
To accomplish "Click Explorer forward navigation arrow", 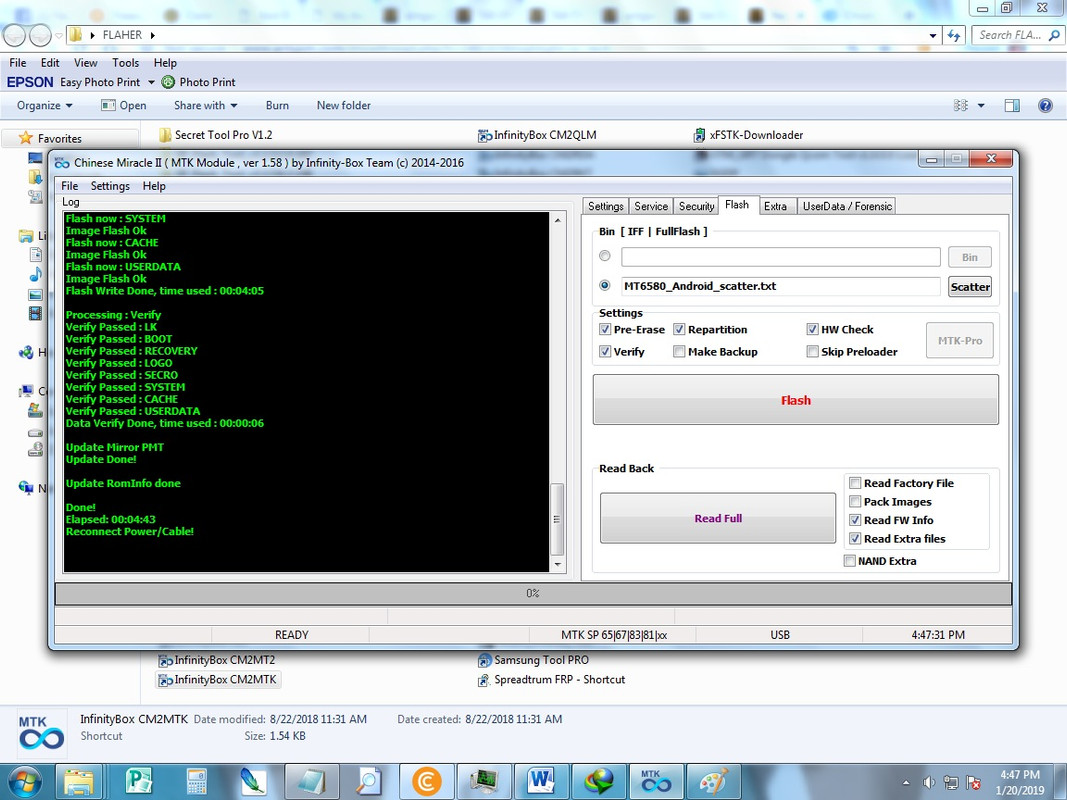I will pyautogui.click(x=40, y=35).
